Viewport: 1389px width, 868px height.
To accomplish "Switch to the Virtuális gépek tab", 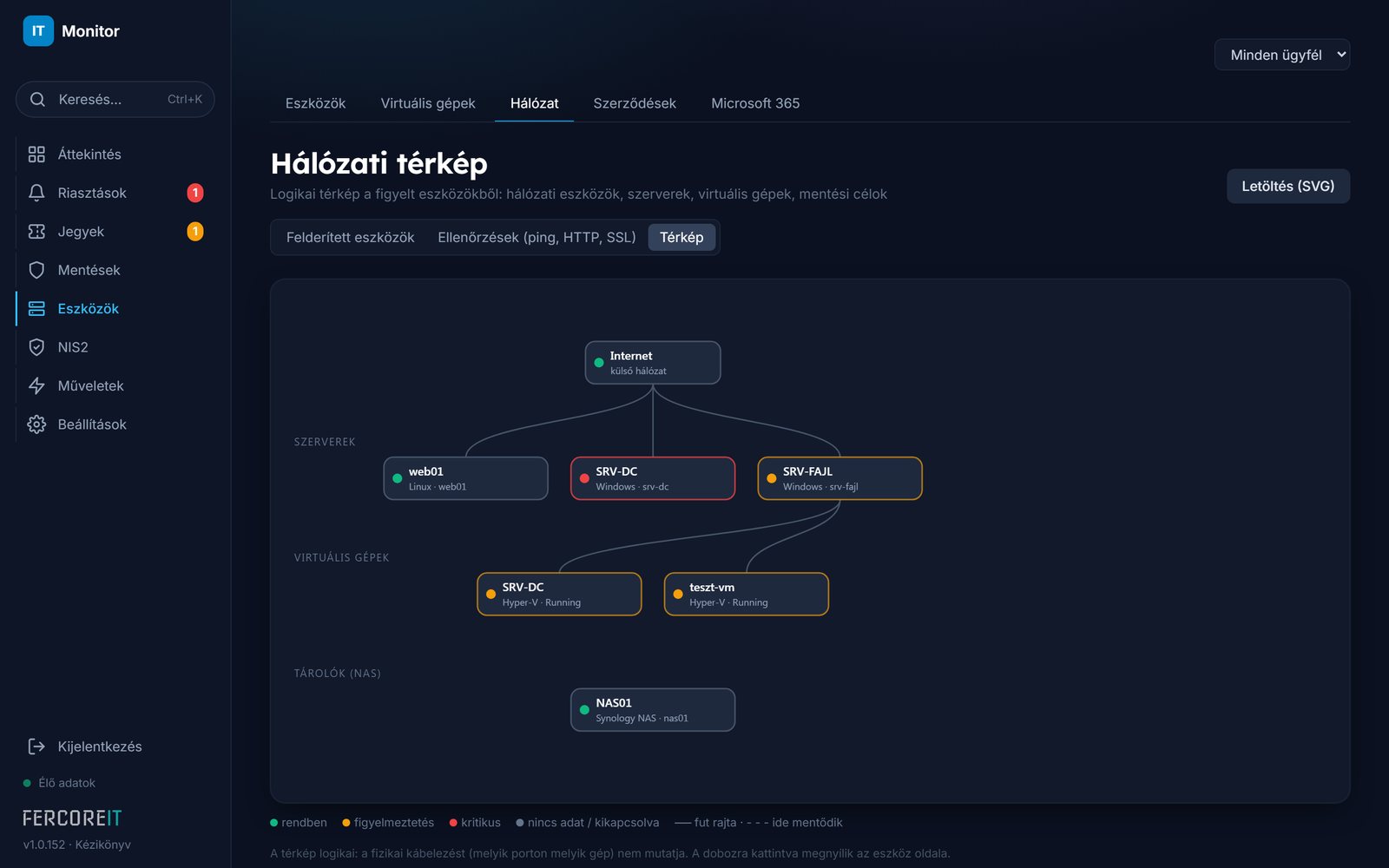I will coord(428,103).
